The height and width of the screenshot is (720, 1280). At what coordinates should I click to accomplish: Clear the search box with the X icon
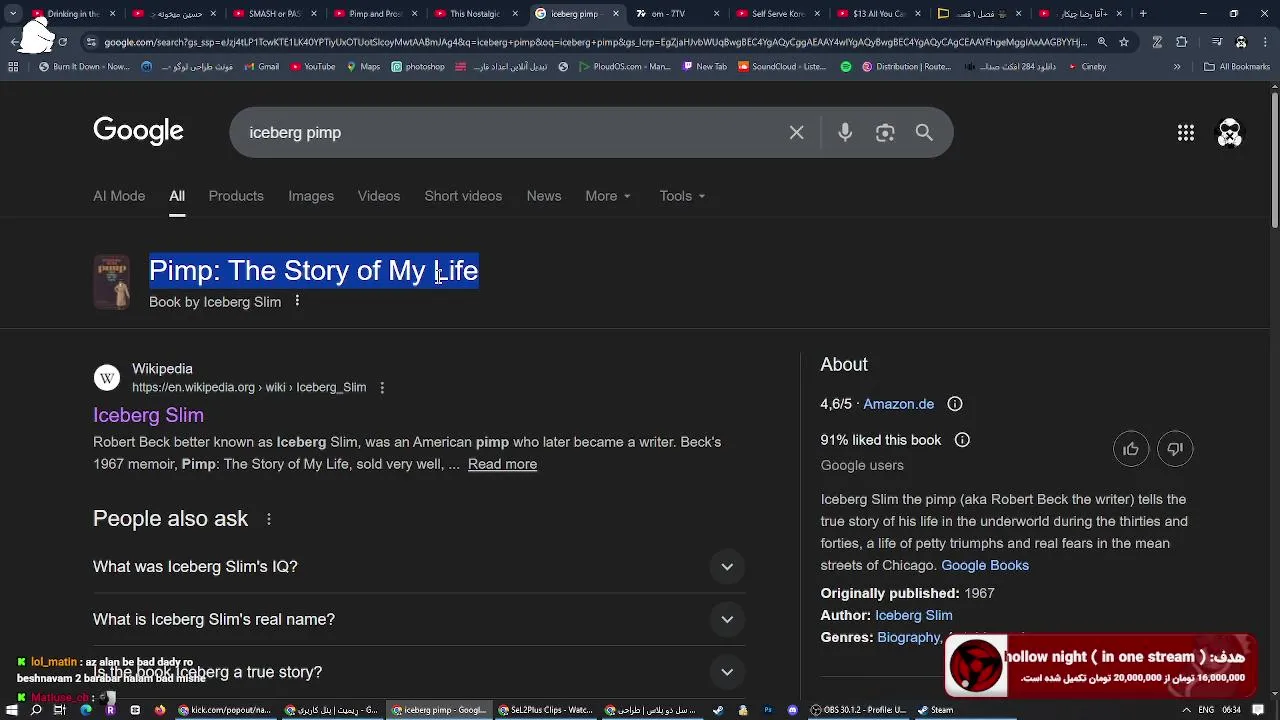pos(796,132)
